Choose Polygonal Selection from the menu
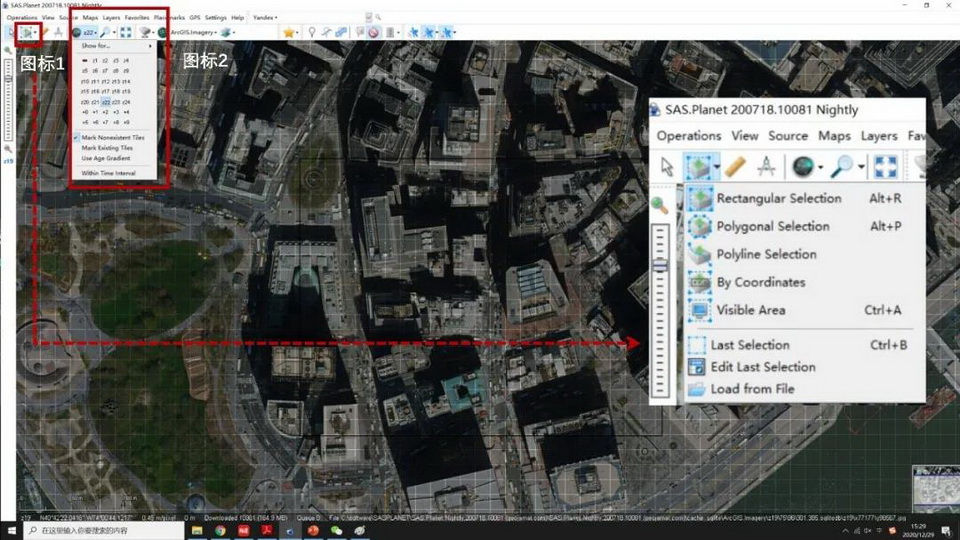The width and height of the screenshot is (960, 540). tap(772, 226)
